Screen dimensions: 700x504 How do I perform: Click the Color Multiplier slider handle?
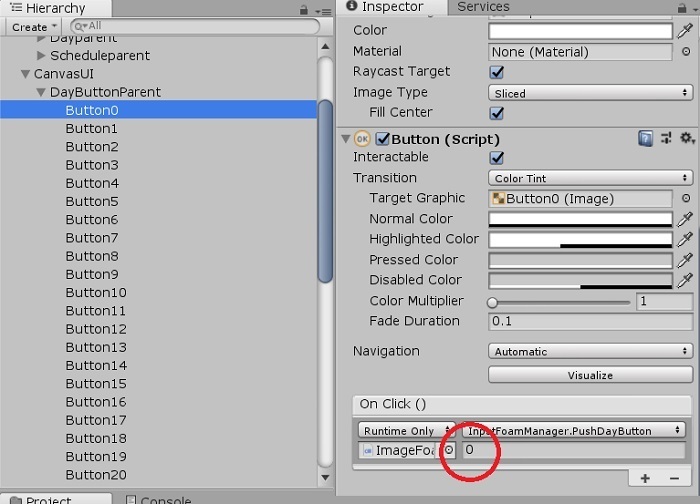click(492, 302)
